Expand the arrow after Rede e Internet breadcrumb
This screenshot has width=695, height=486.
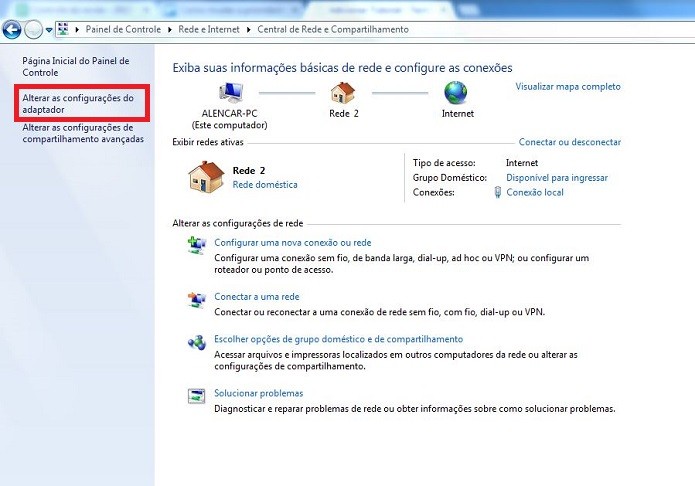[248, 30]
